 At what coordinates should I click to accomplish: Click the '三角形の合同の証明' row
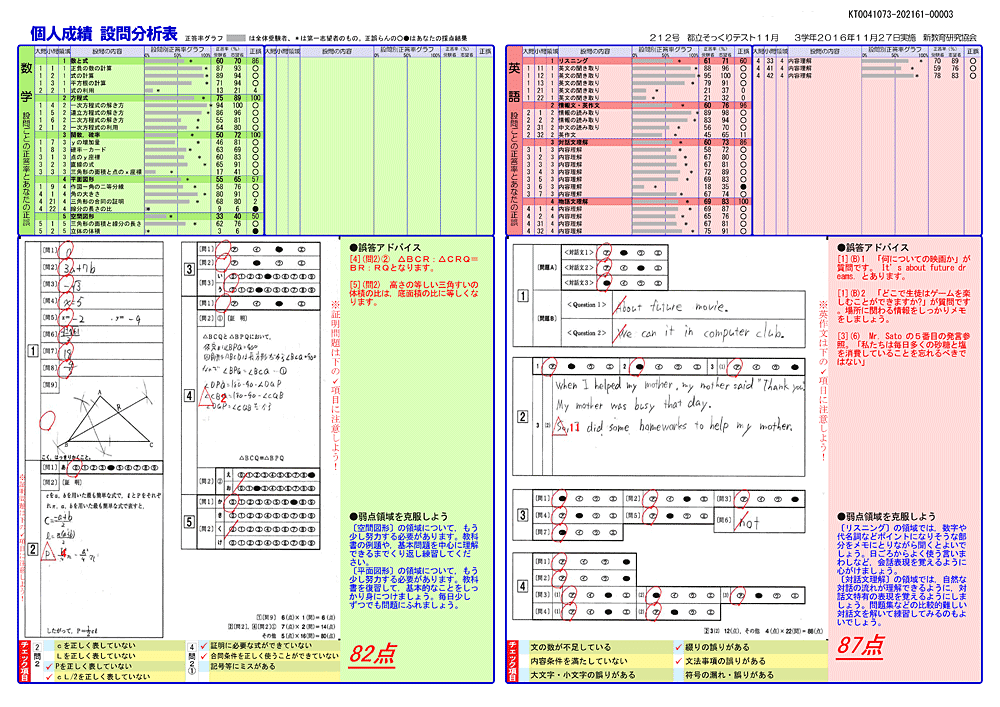click(x=149, y=201)
